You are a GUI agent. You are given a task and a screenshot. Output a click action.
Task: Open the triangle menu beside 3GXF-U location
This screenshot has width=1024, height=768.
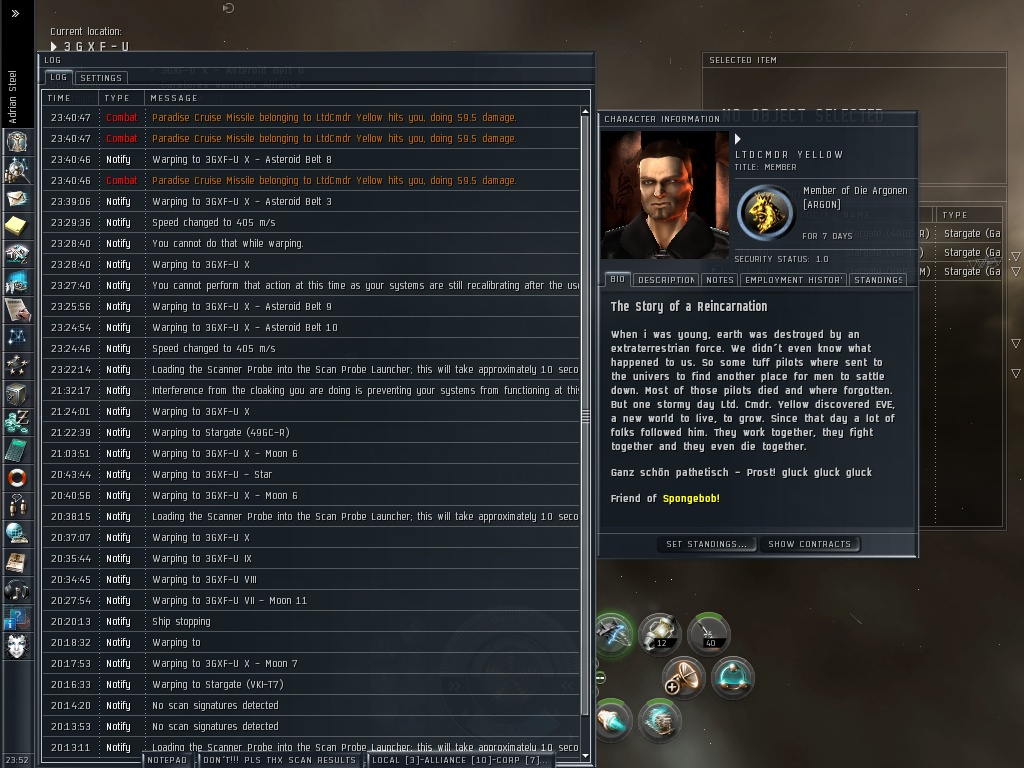[54, 46]
